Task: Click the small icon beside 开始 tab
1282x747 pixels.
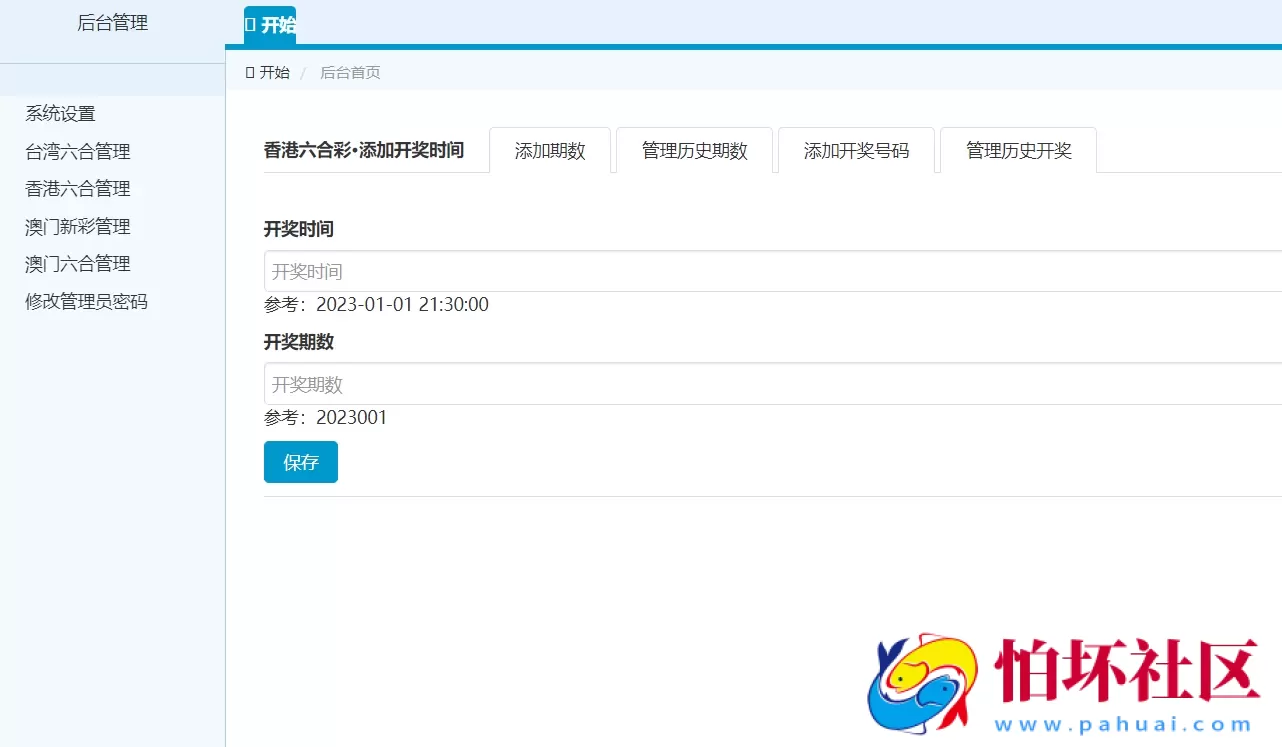Action: point(250,26)
